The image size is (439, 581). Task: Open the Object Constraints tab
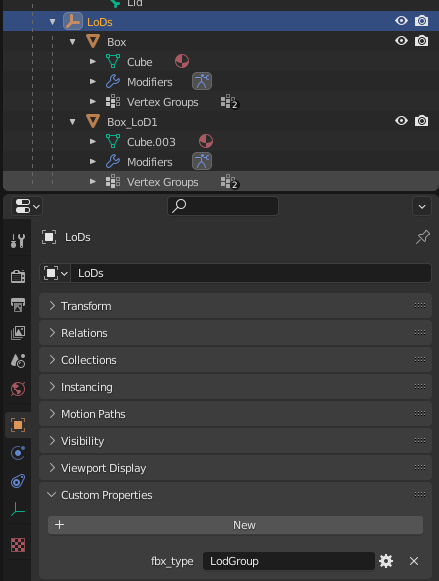click(x=17, y=481)
